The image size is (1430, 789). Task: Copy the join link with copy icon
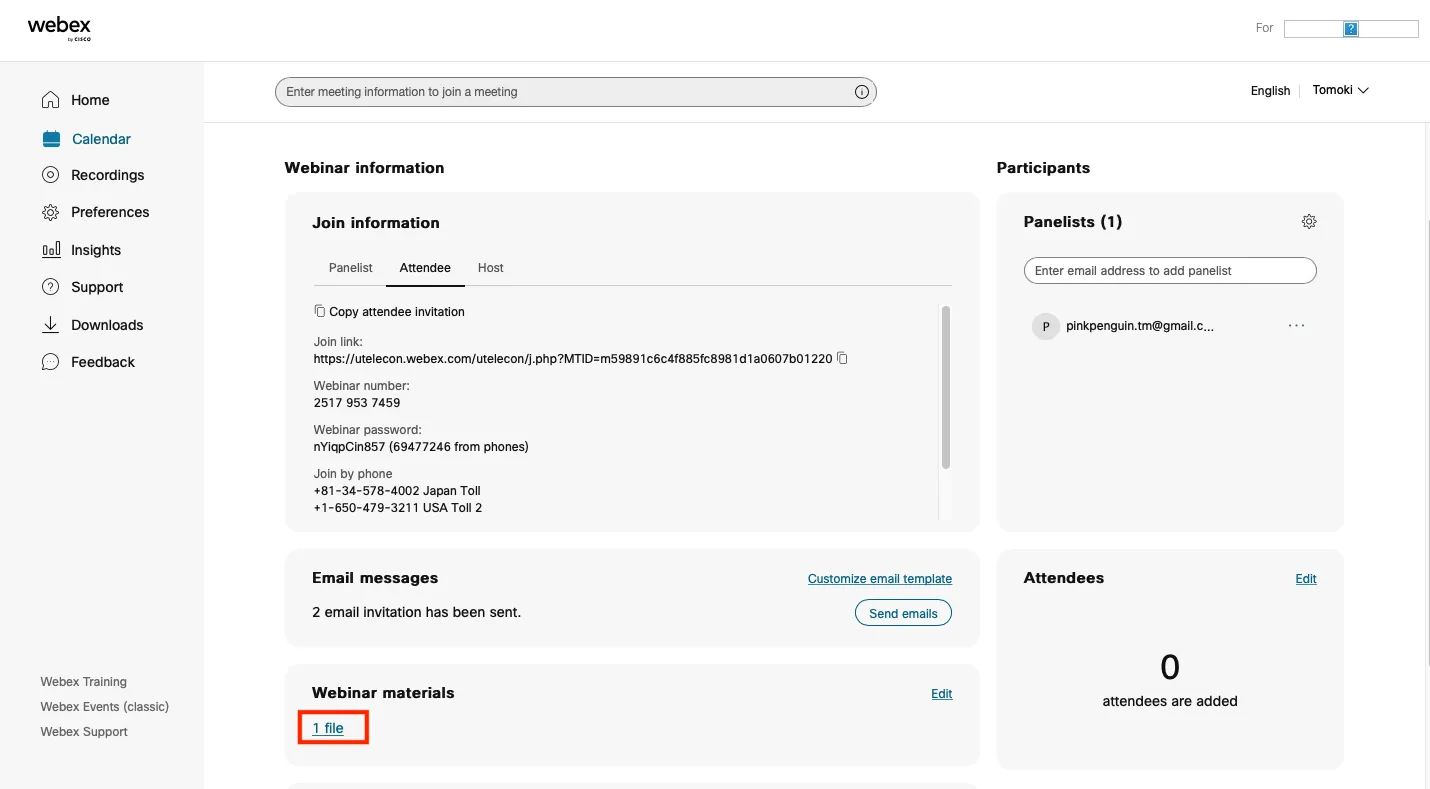coord(842,358)
